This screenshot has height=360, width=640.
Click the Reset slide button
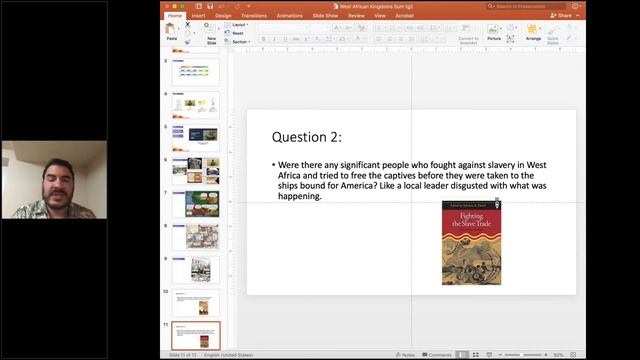coord(234,33)
